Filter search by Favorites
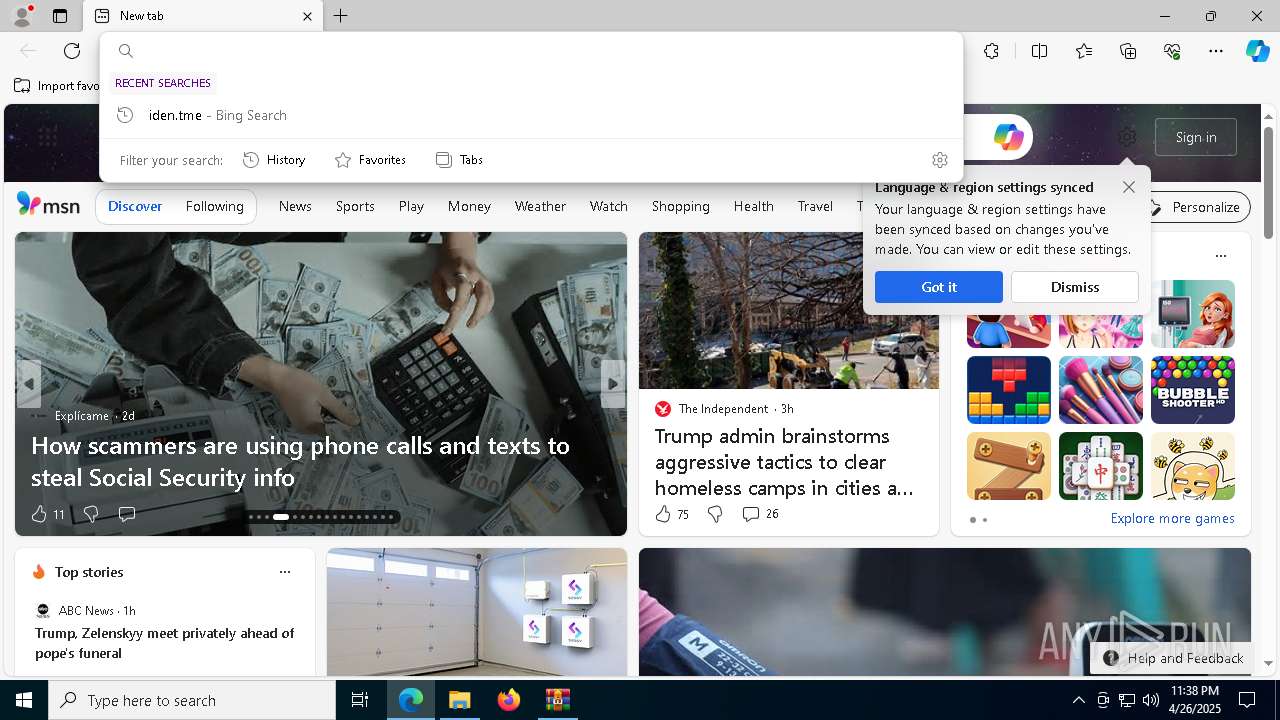The height and width of the screenshot is (720, 1280). click(370, 160)
